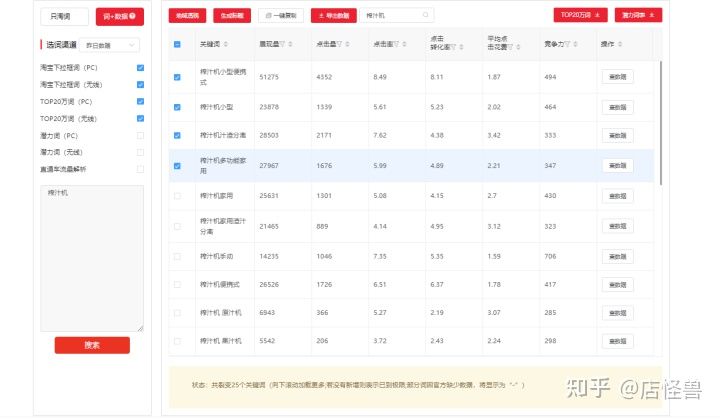The image size is (720, 419).
Task: Click the help question mark on 词+数据
Action: pos(132,16)
